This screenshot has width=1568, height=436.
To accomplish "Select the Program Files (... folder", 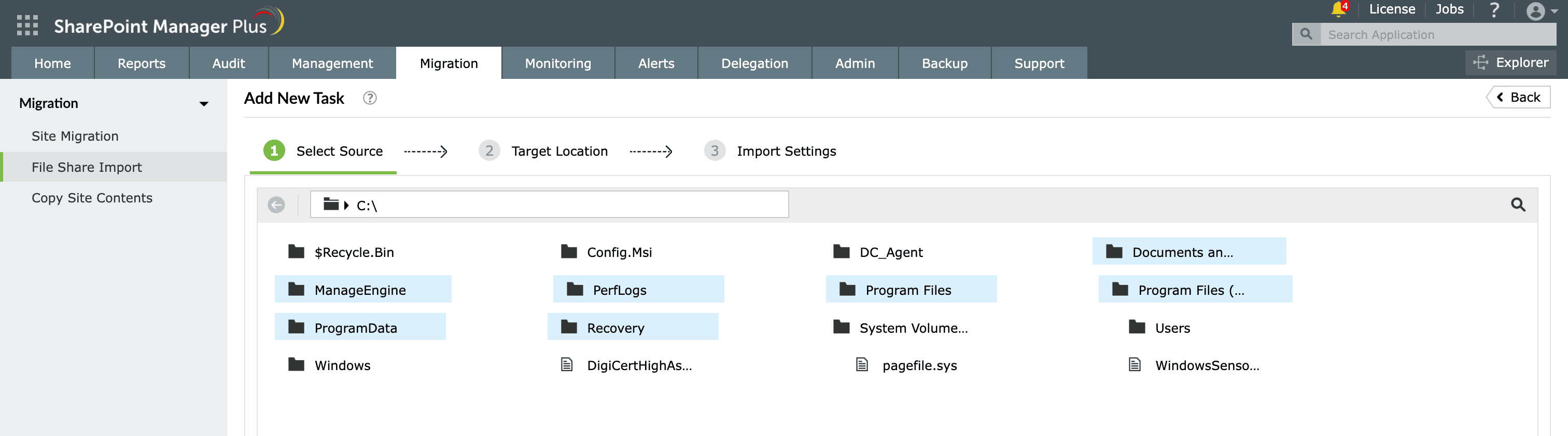I will (x=1195, y=289).
